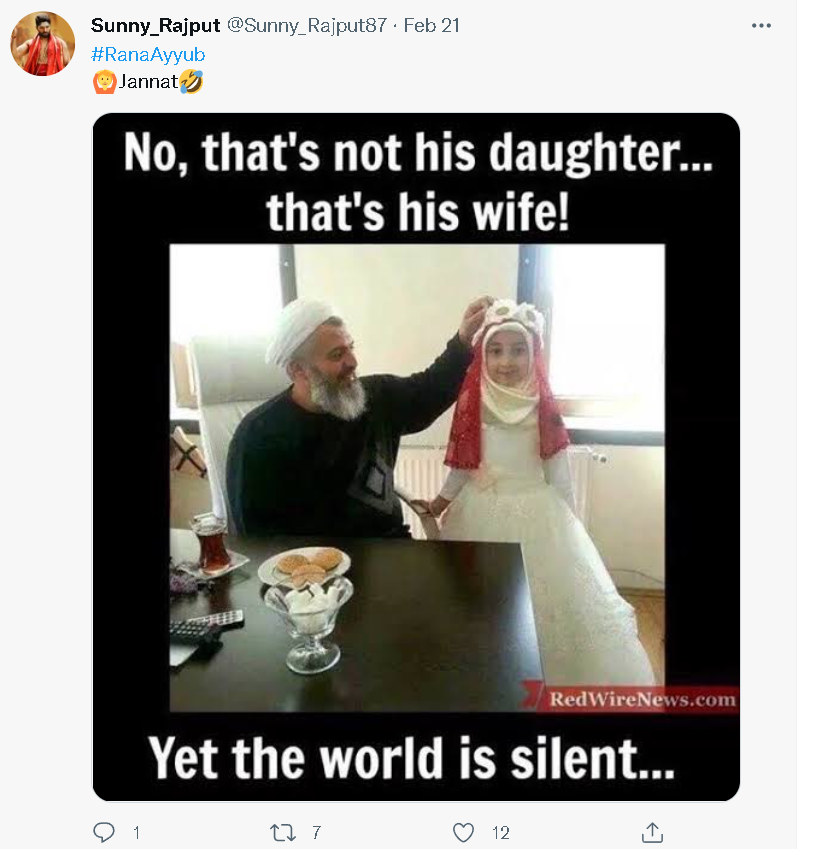Click the 'Yet the world is silent' caption
The height and width of the screenshot is (849, 821).
[x=412, y=759]
